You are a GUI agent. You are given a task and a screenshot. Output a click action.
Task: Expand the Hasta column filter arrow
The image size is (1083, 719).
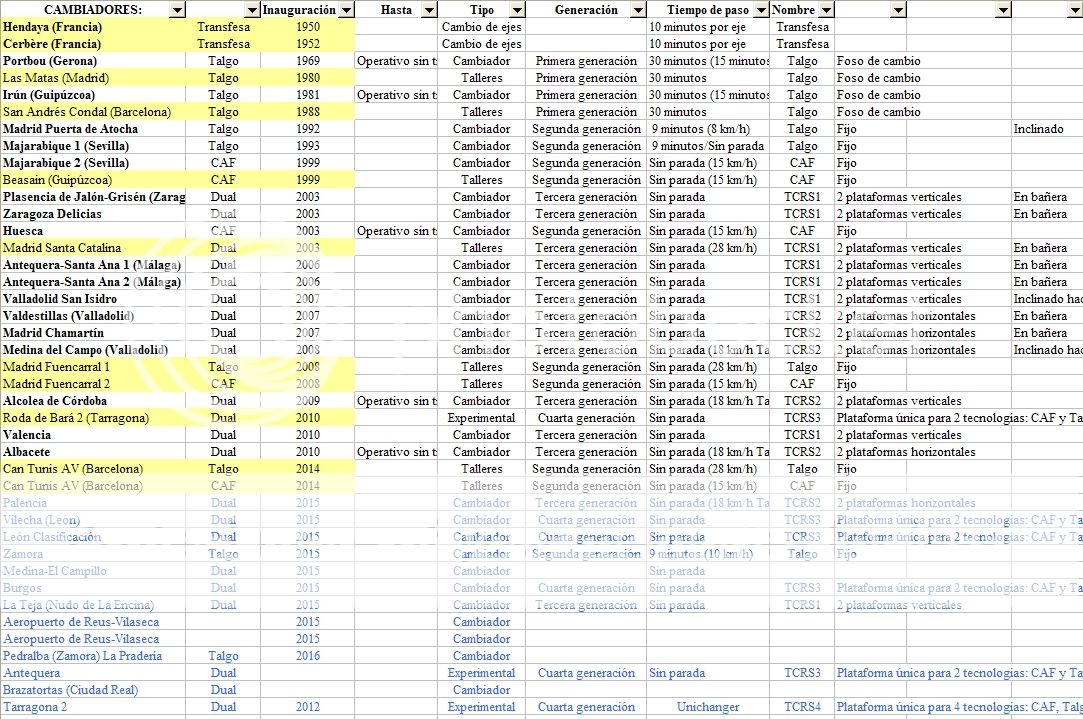(x=428, y=10)
